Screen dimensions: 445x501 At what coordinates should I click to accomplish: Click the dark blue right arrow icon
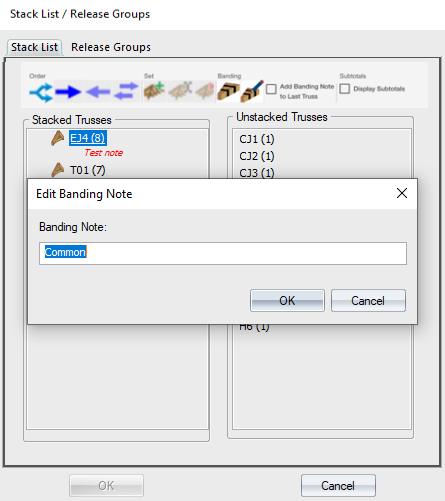[68, 92]
